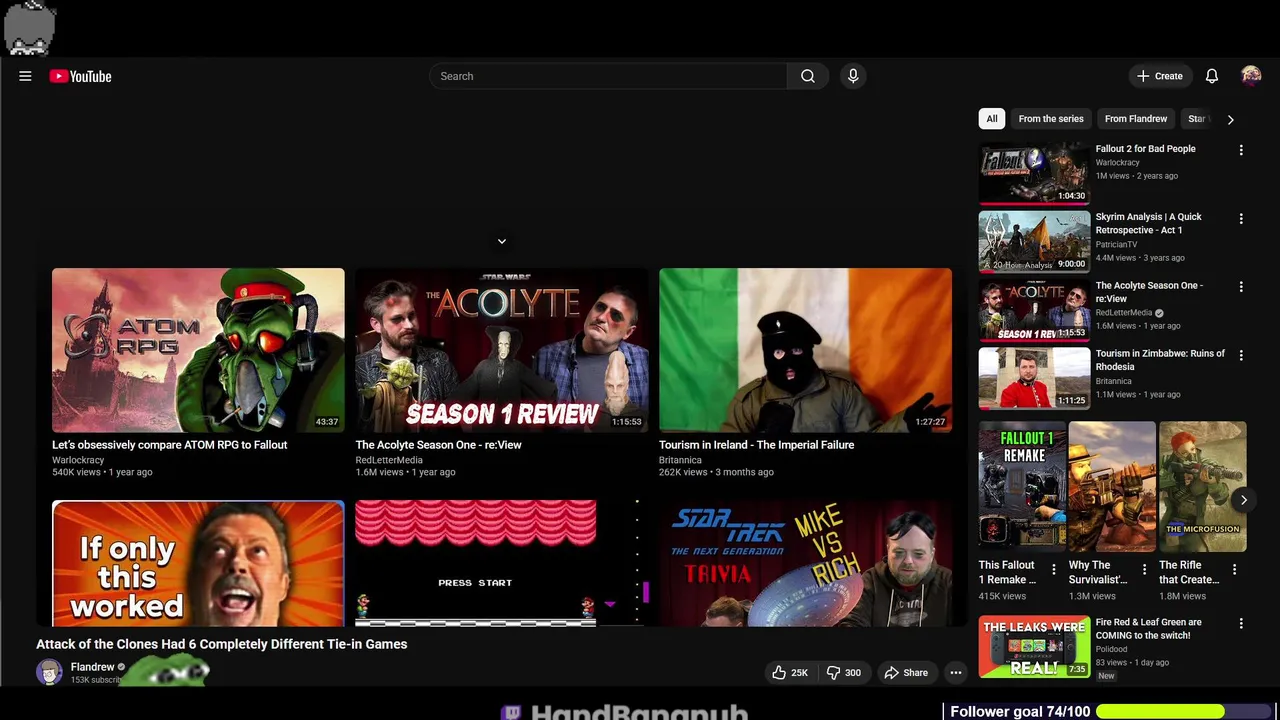Open options for The Rifle that Create short
The image size is (1280, 720).
click(1234, 570)
